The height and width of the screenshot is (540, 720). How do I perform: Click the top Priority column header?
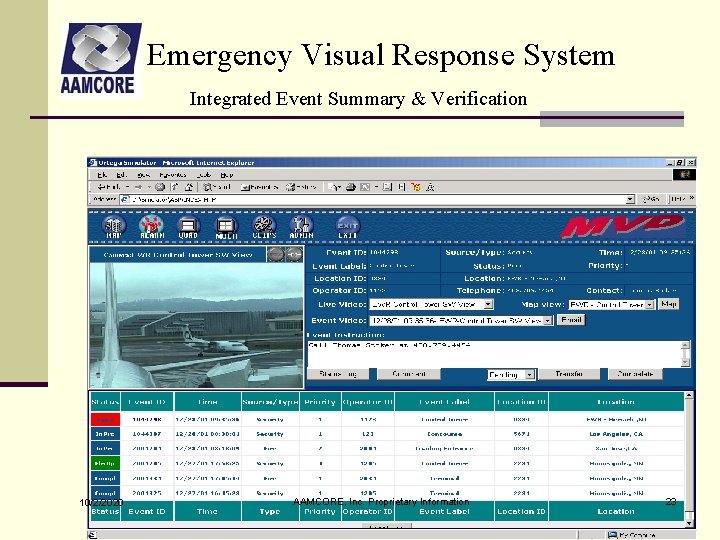click(x=320, y=402)
